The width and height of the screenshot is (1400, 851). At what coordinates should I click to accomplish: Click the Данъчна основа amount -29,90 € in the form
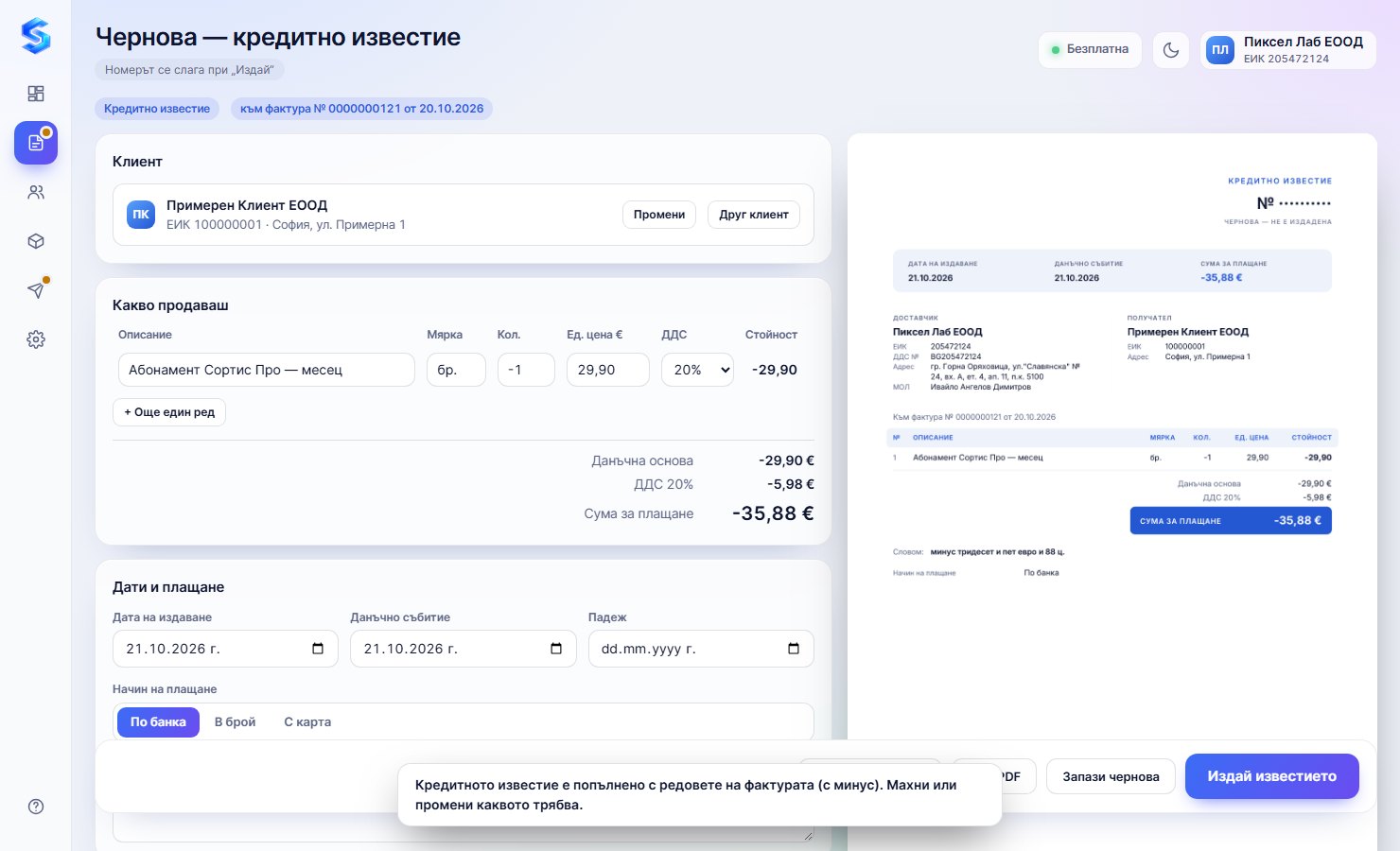tap(786, 460)
